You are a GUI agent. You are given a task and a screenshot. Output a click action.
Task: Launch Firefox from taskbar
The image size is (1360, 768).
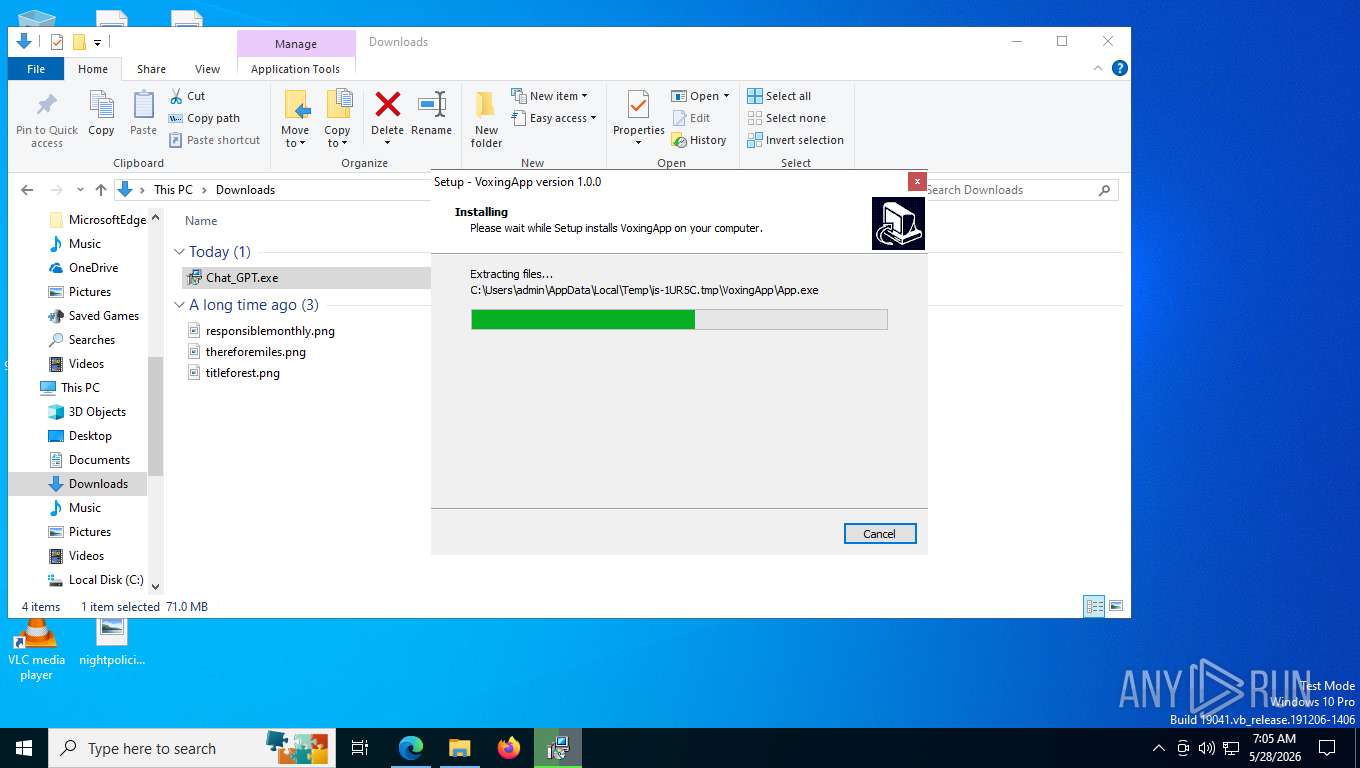point(509,748)
